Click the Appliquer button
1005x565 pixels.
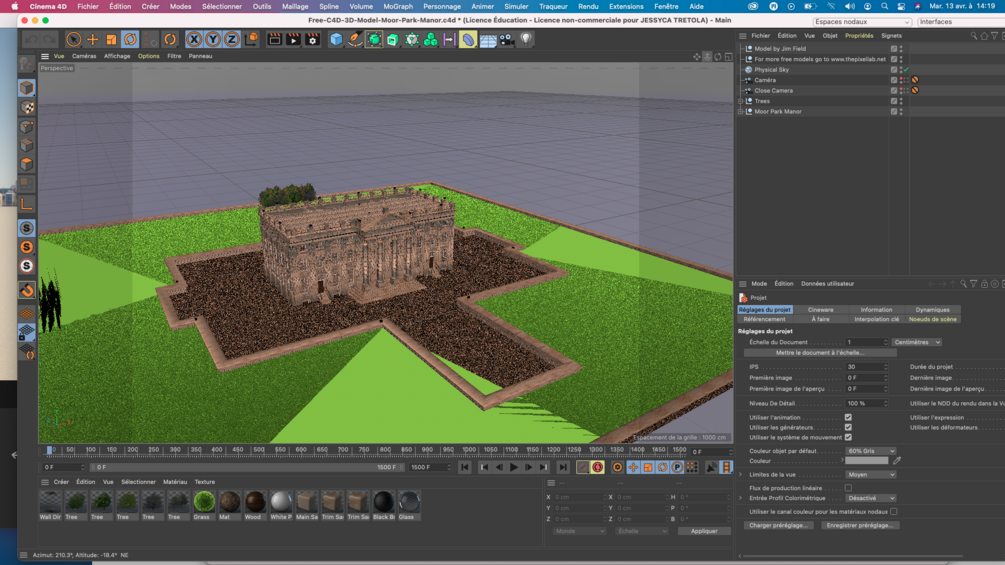[x=704, y=531]
